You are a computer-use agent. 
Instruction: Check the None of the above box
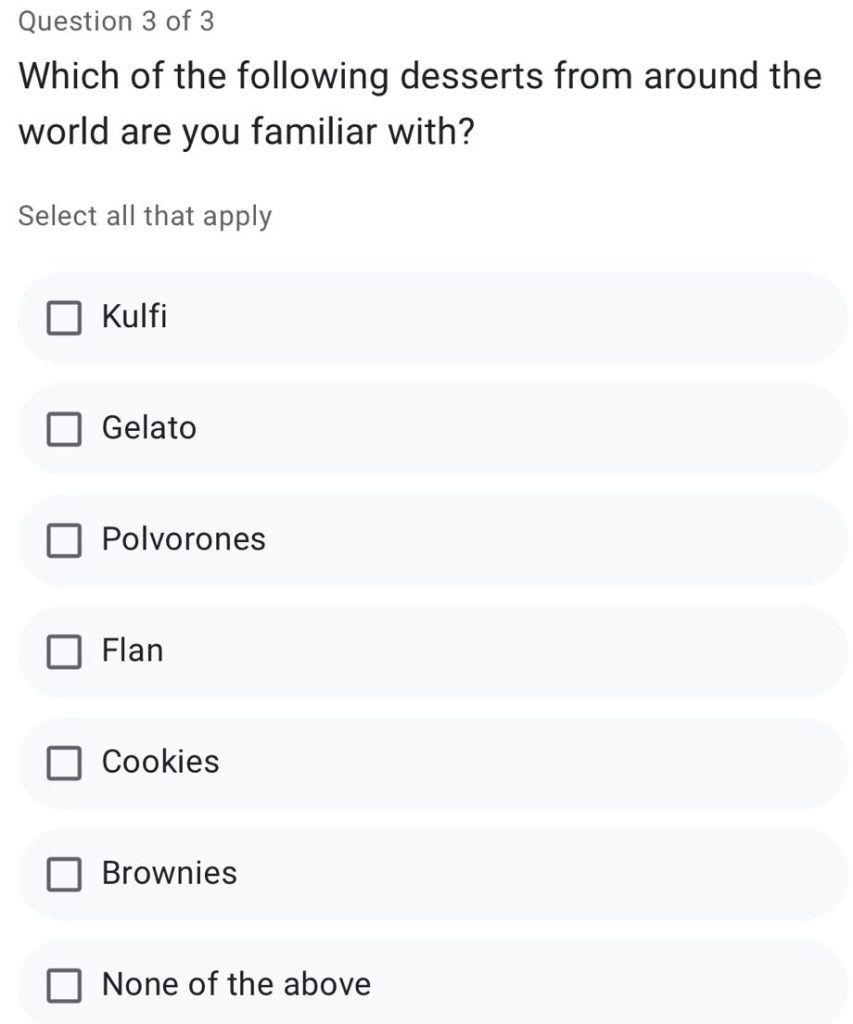(x=64, y=985)
